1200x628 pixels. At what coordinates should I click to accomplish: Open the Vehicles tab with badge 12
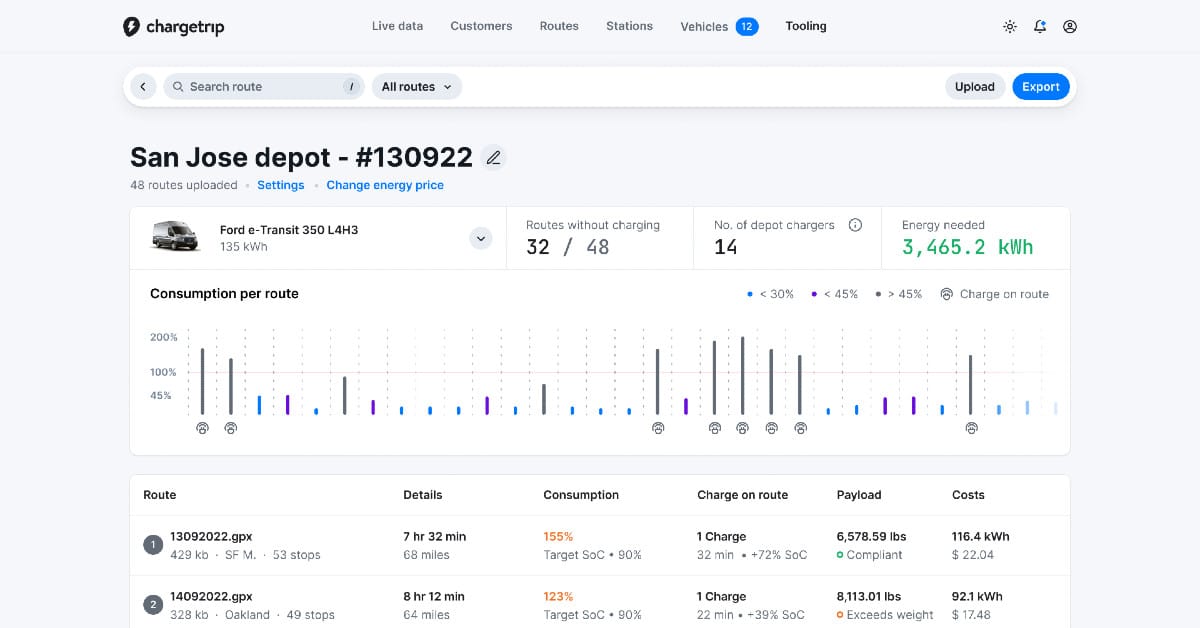(719, 27)
